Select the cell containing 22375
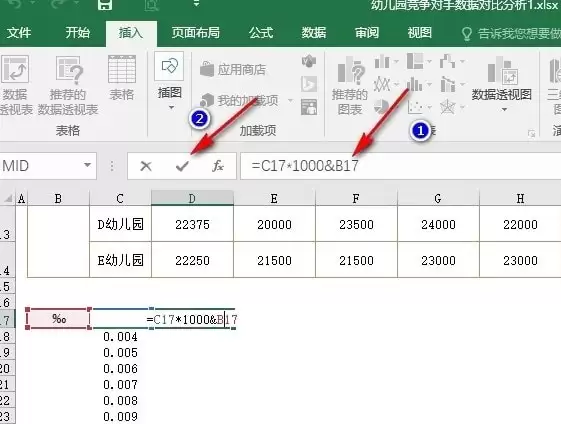 tap(192, 224)
